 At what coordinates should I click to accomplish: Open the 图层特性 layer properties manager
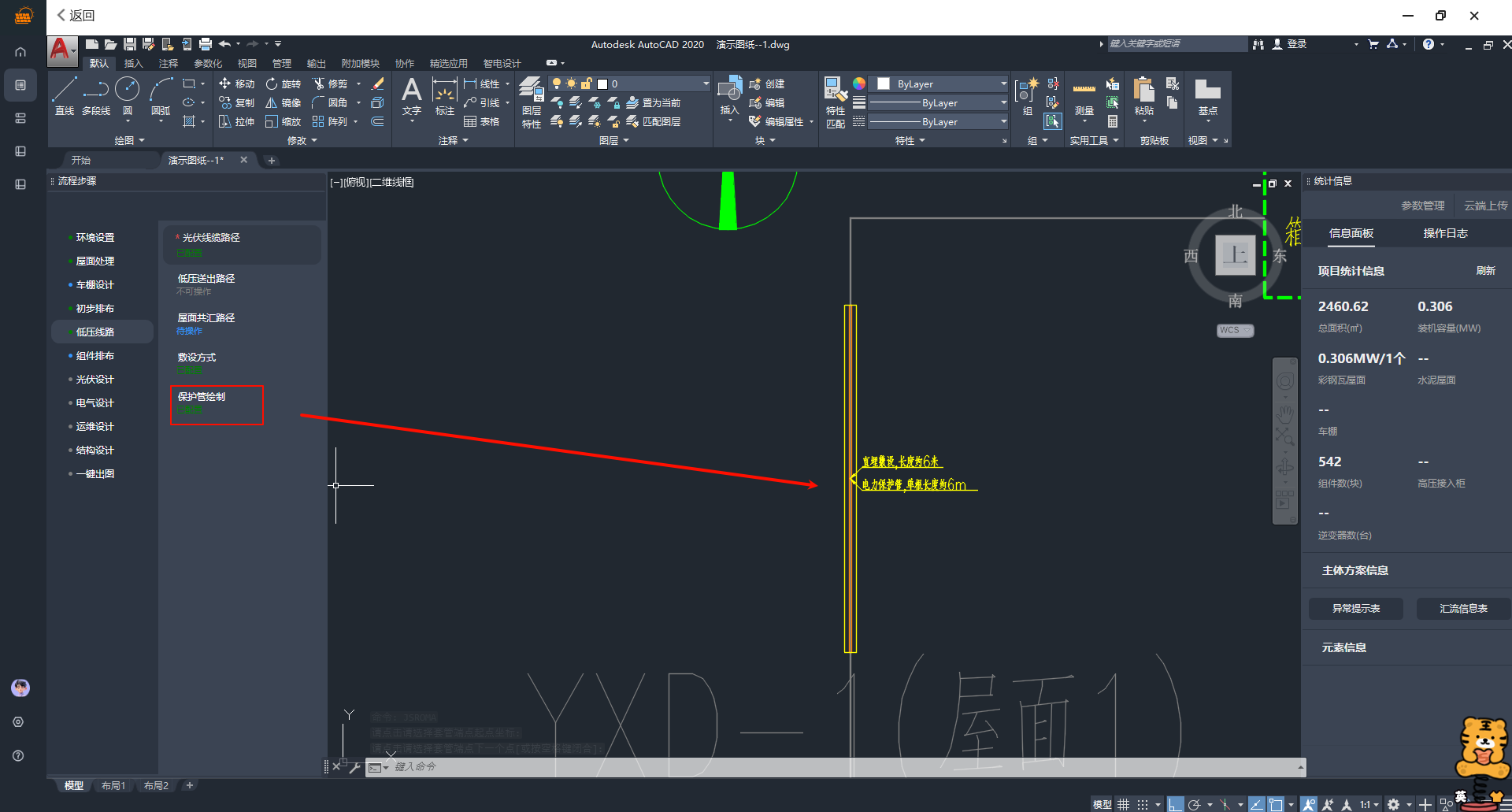pos(532,102)
